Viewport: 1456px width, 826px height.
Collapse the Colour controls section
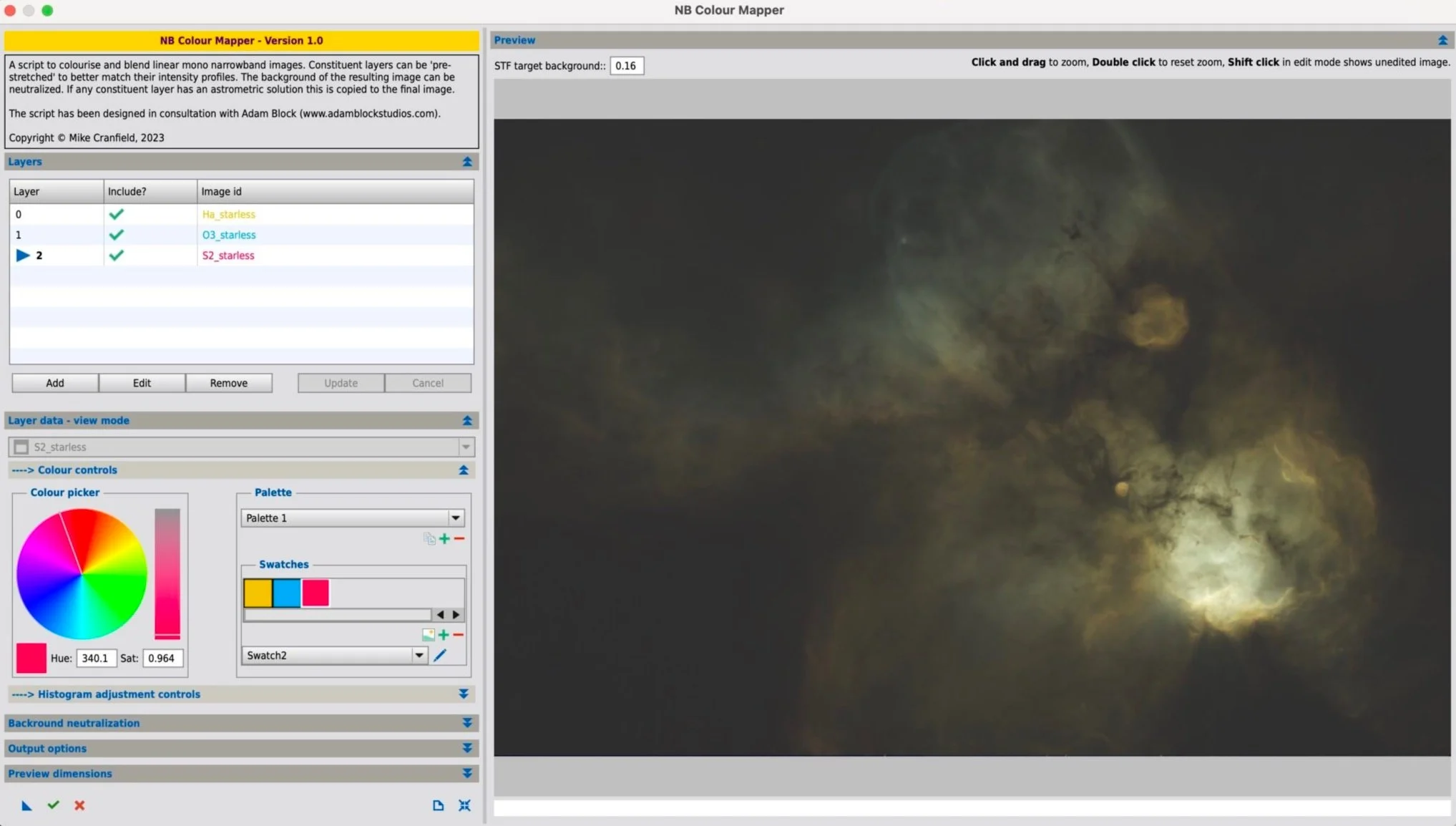(x=463, y=470)
